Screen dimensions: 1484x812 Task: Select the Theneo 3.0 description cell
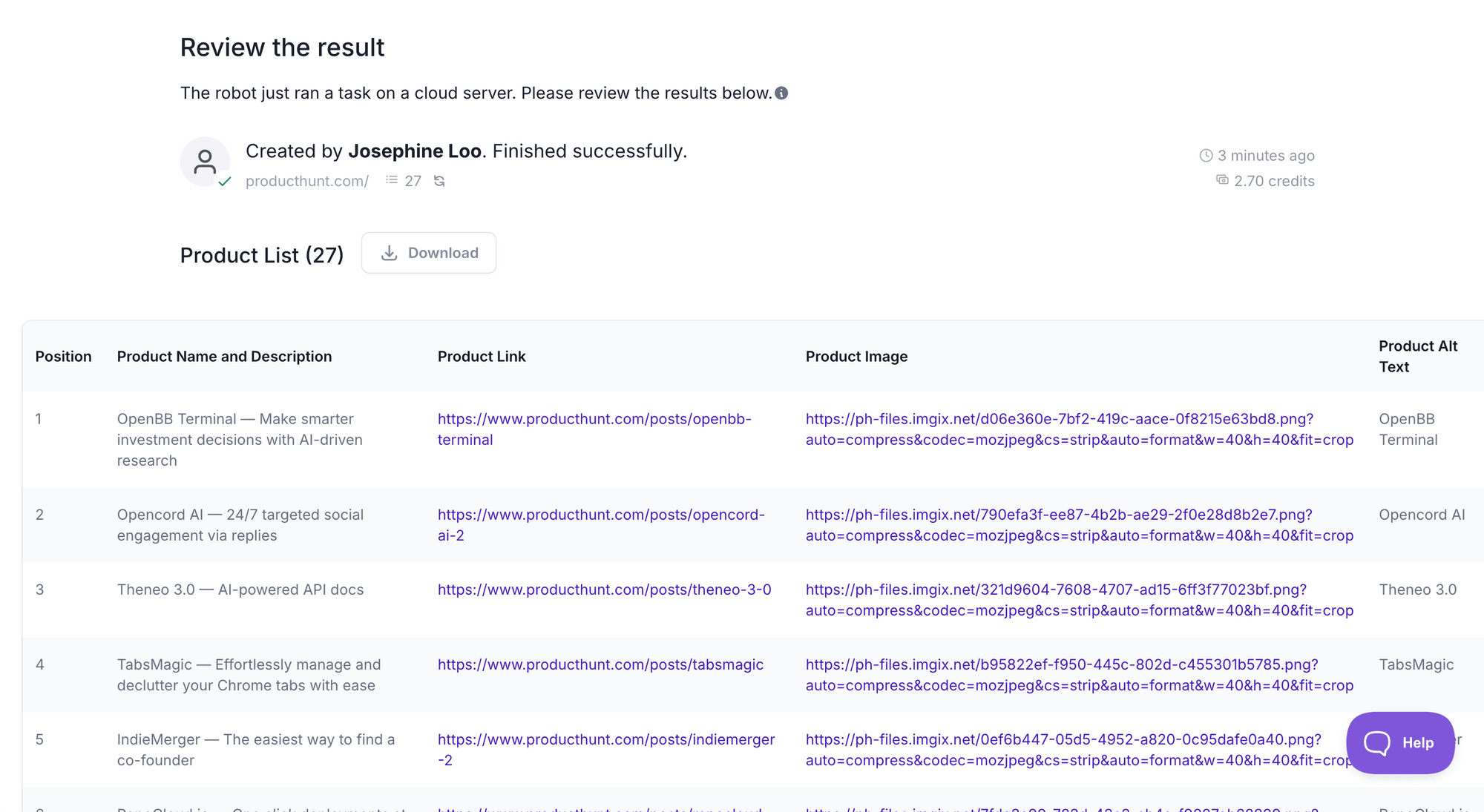click(x=240, y=590)
